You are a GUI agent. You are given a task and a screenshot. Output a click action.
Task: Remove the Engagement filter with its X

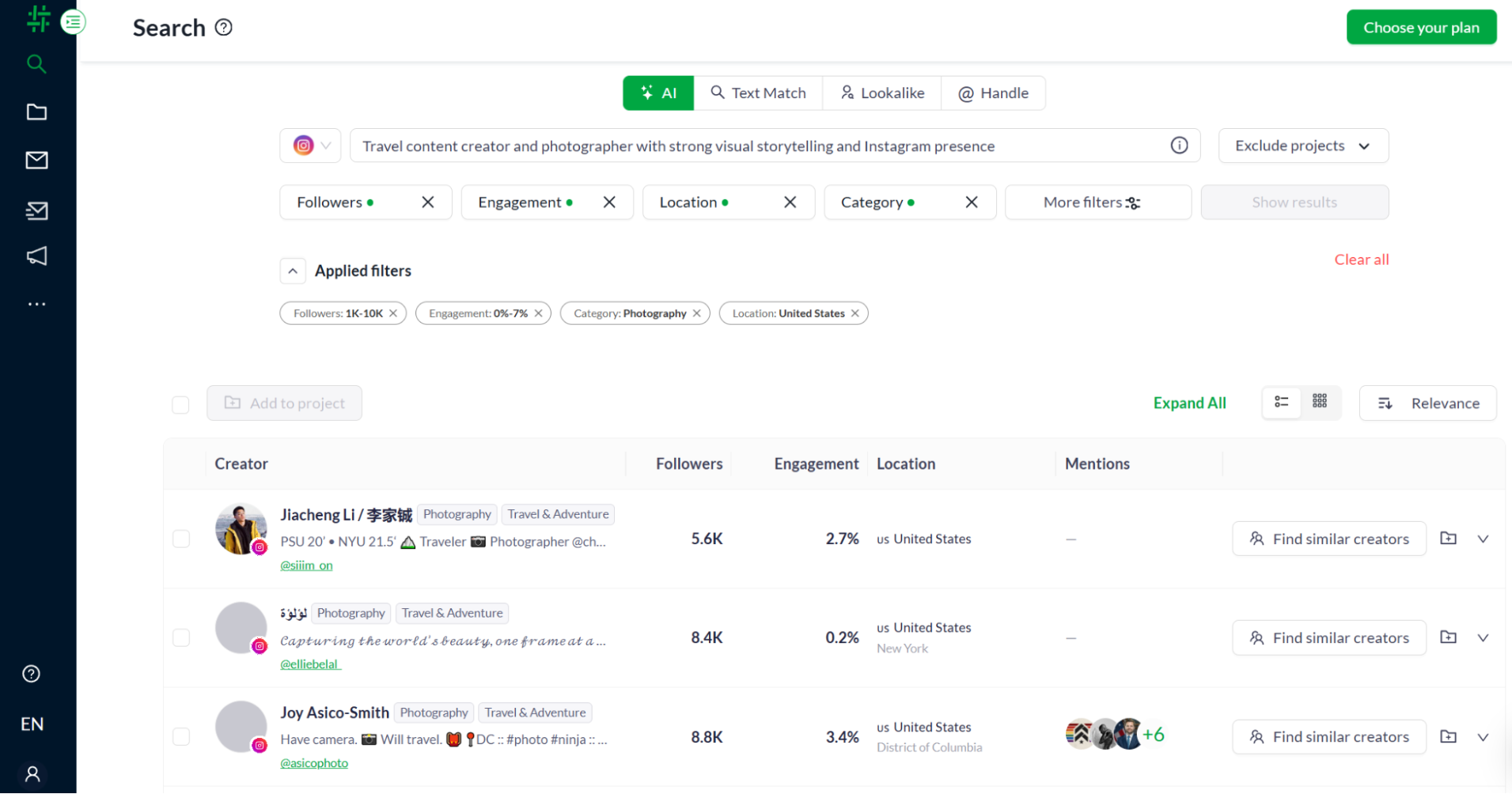609,202
